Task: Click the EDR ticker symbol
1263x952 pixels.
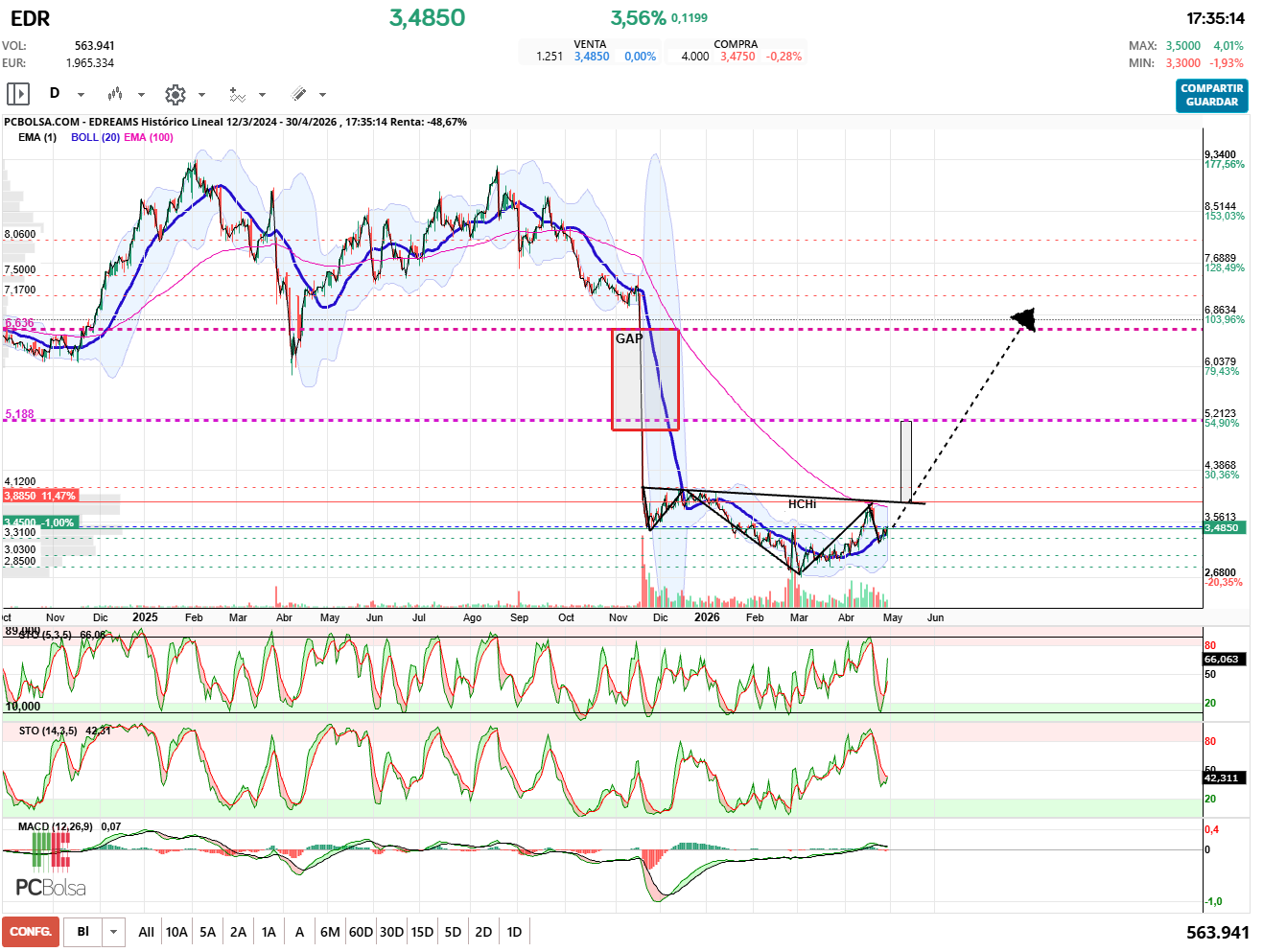Action: pos(30,18)
